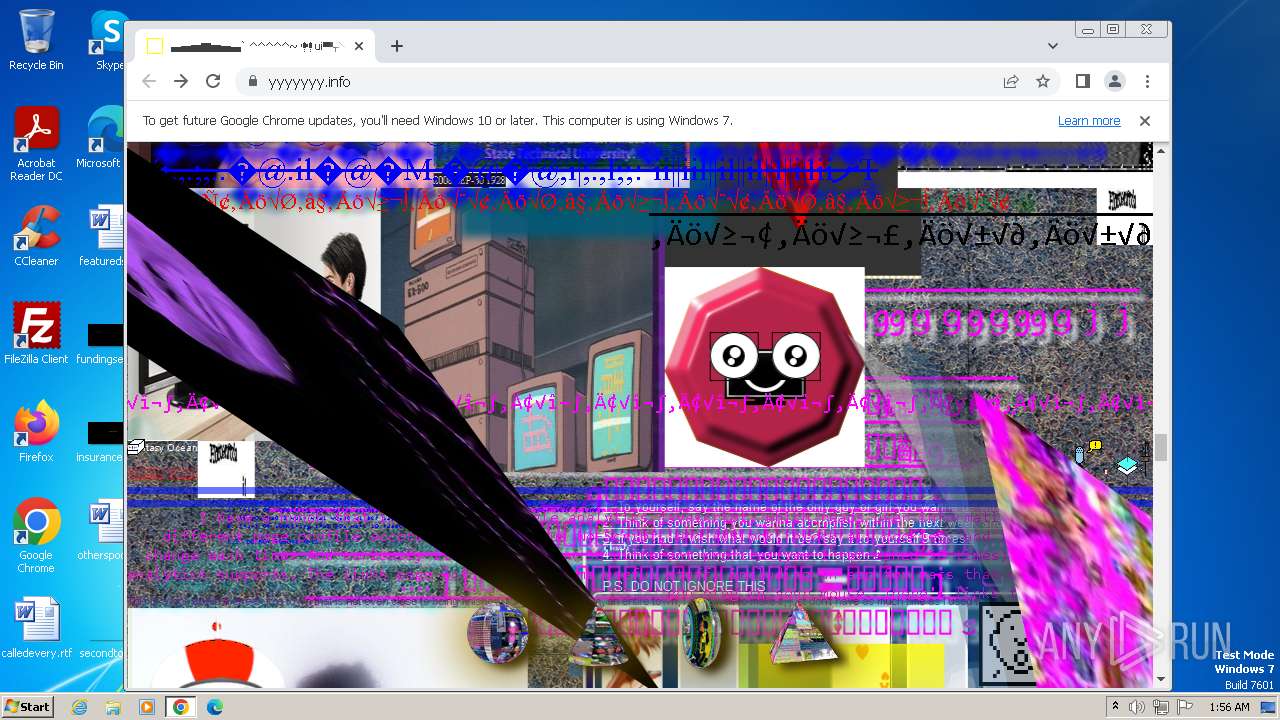The image size is (1280, 720).
Task: Open the Windows Start menu
Action: 27,706
